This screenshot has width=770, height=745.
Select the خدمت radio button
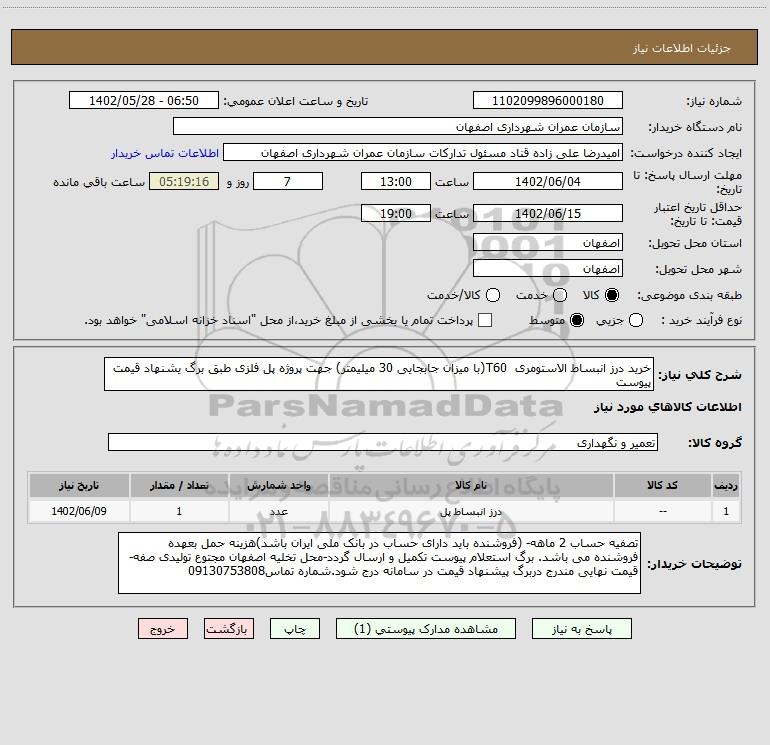tap(560, 295)
